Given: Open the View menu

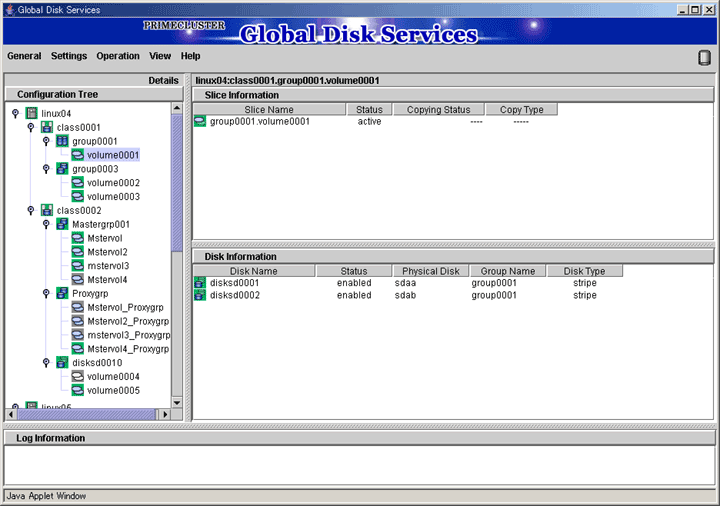Looking at the screenshot, I should pos(160,56).
